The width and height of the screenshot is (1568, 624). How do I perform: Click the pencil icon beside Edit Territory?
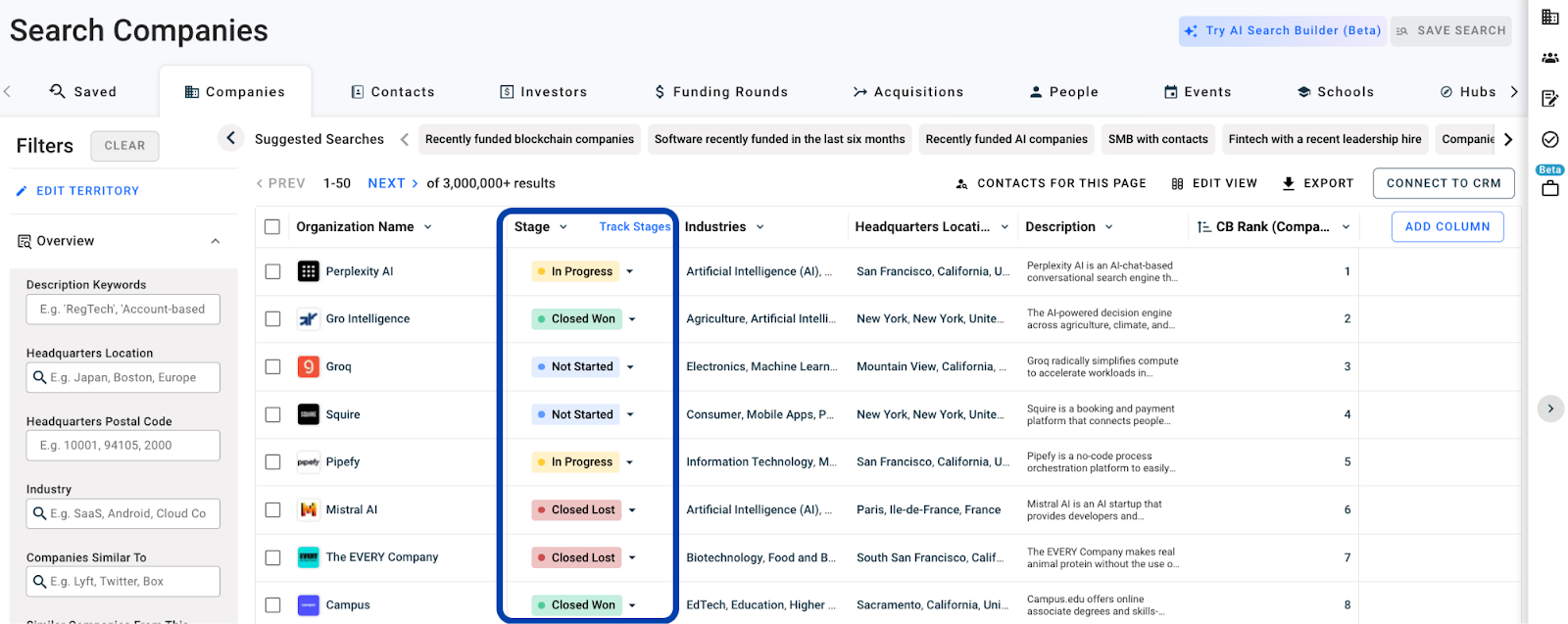(x=22, y=191)
